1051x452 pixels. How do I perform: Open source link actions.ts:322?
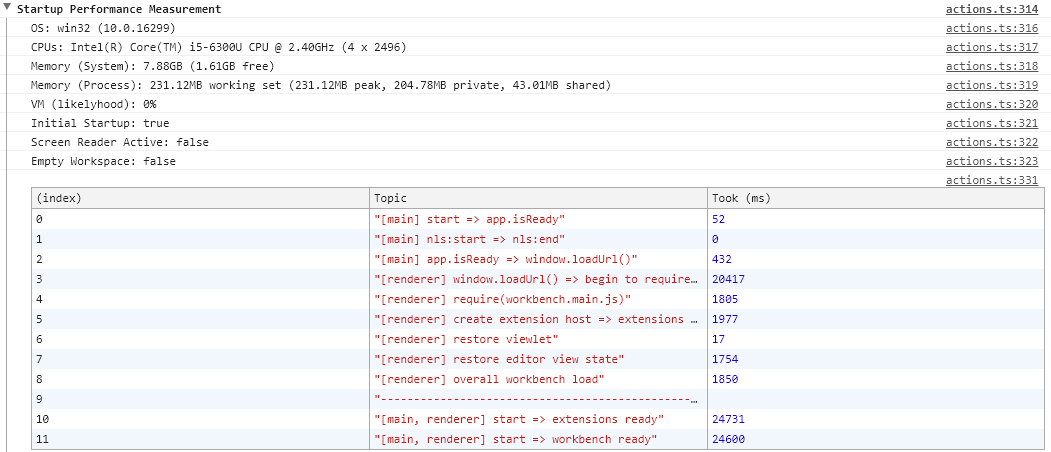point(991,142)
